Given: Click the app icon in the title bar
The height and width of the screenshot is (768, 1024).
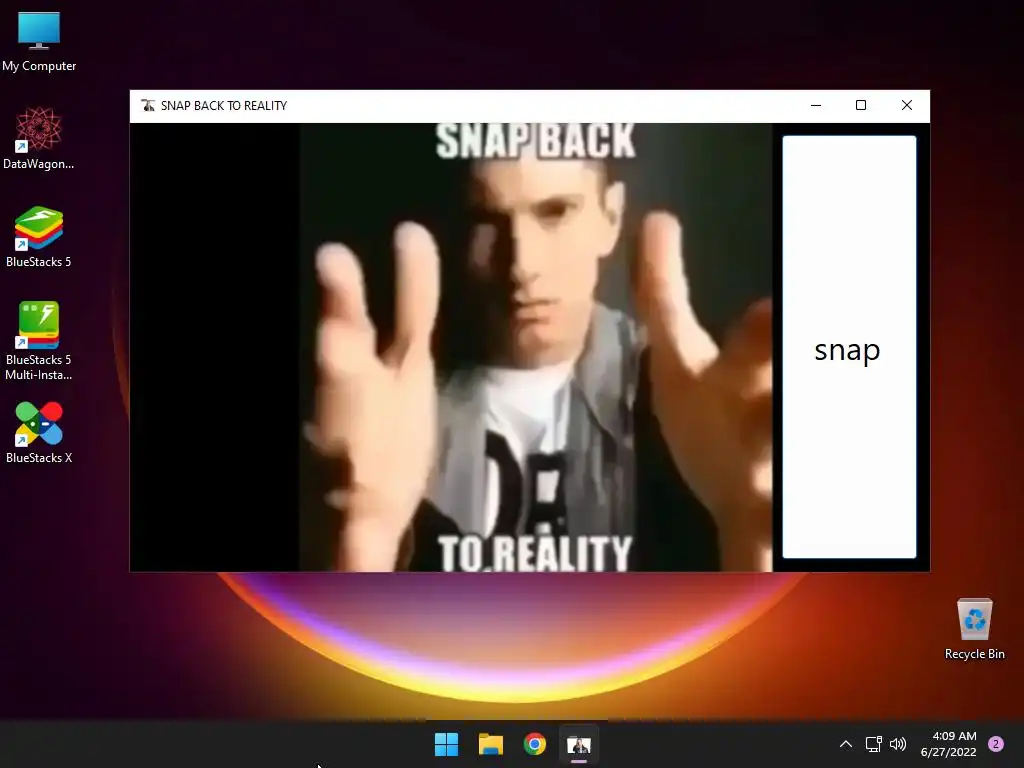Looking at the screenshot, I should [148, 105].
